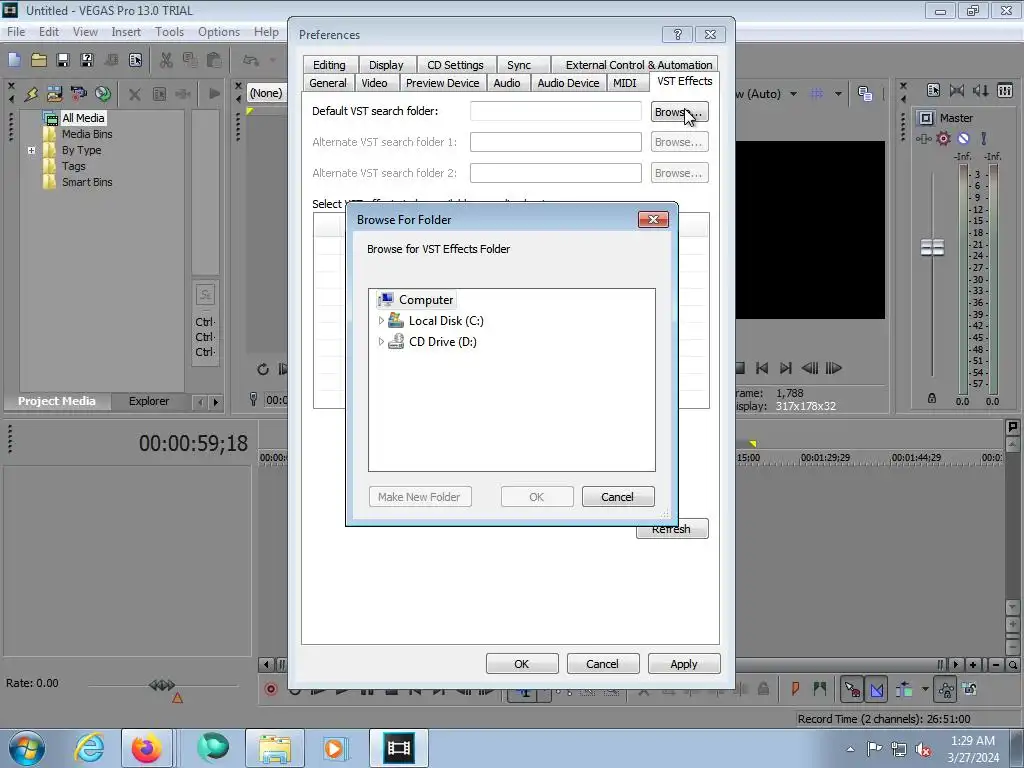Switch to the Audio Device tab
1024x768 pixels.
click(x=568, y=83)
